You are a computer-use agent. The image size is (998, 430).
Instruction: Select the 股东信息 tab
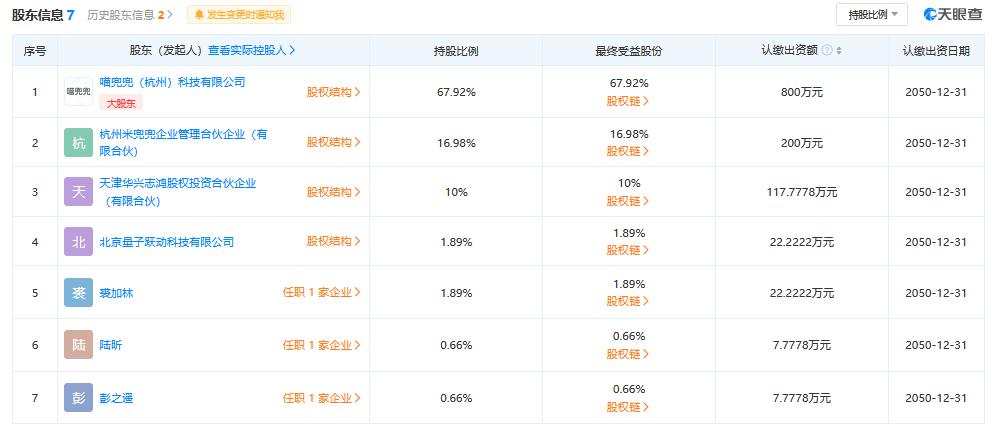[x=43, y=15]
